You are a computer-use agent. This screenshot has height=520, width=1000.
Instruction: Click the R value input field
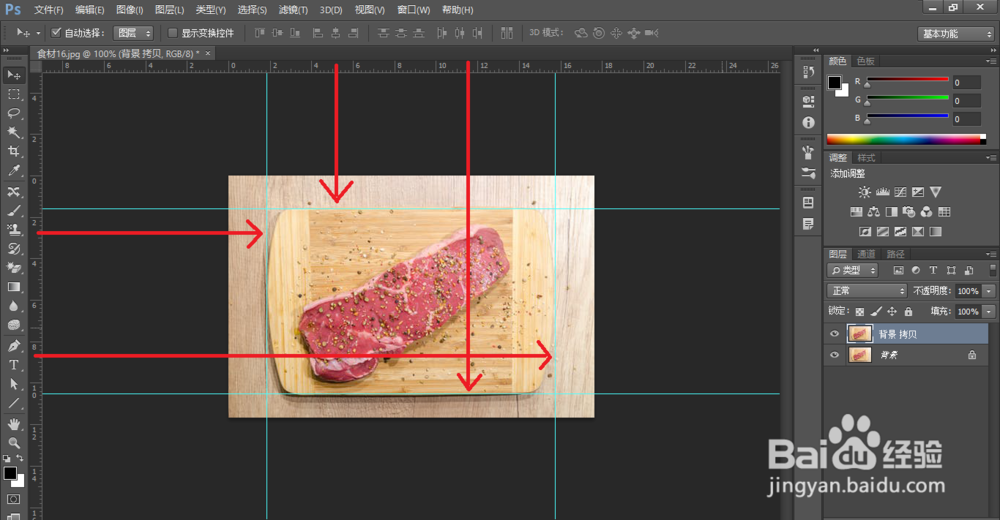(966, 82)
